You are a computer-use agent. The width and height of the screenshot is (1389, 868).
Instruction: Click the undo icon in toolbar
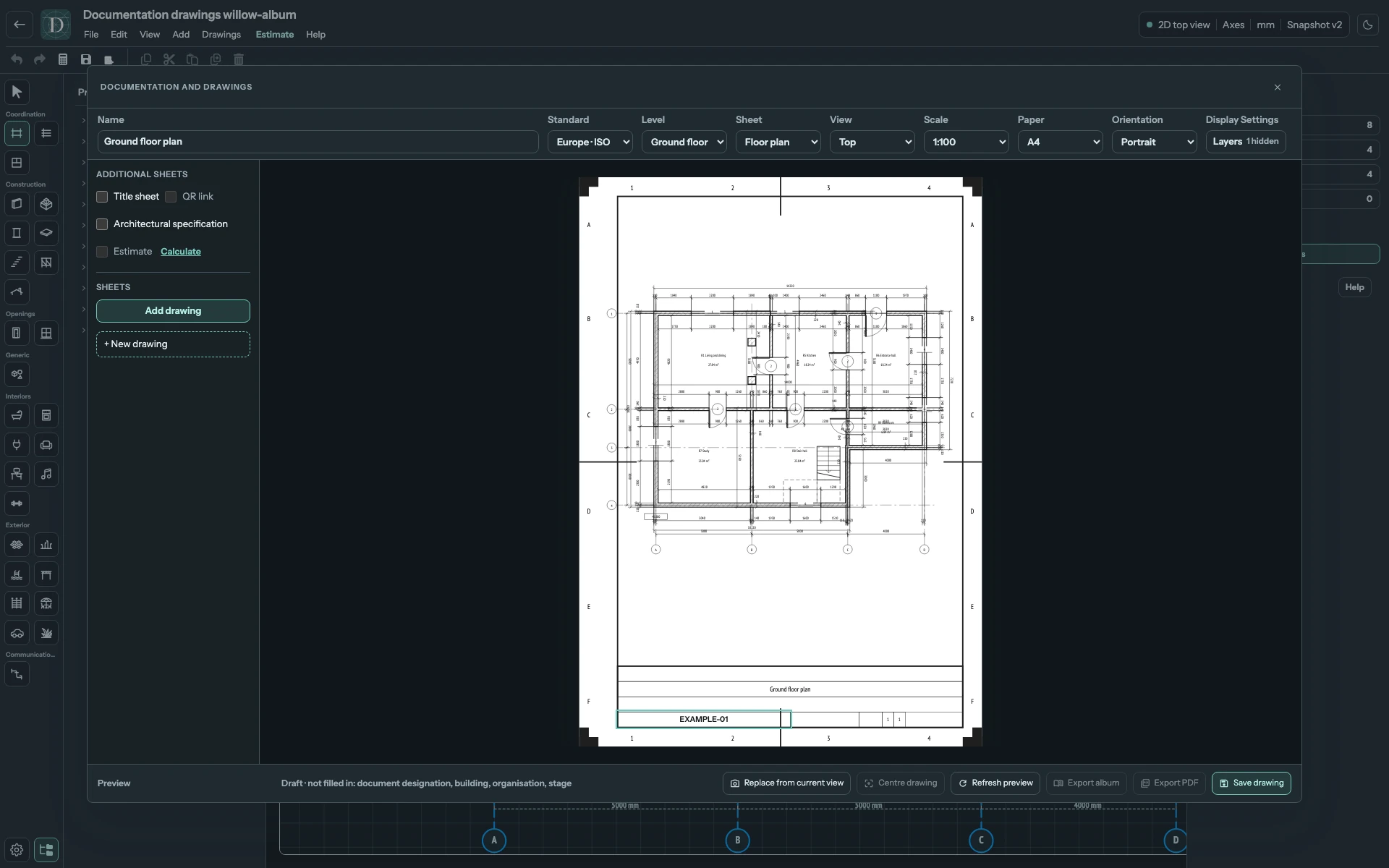click(17, 59)
